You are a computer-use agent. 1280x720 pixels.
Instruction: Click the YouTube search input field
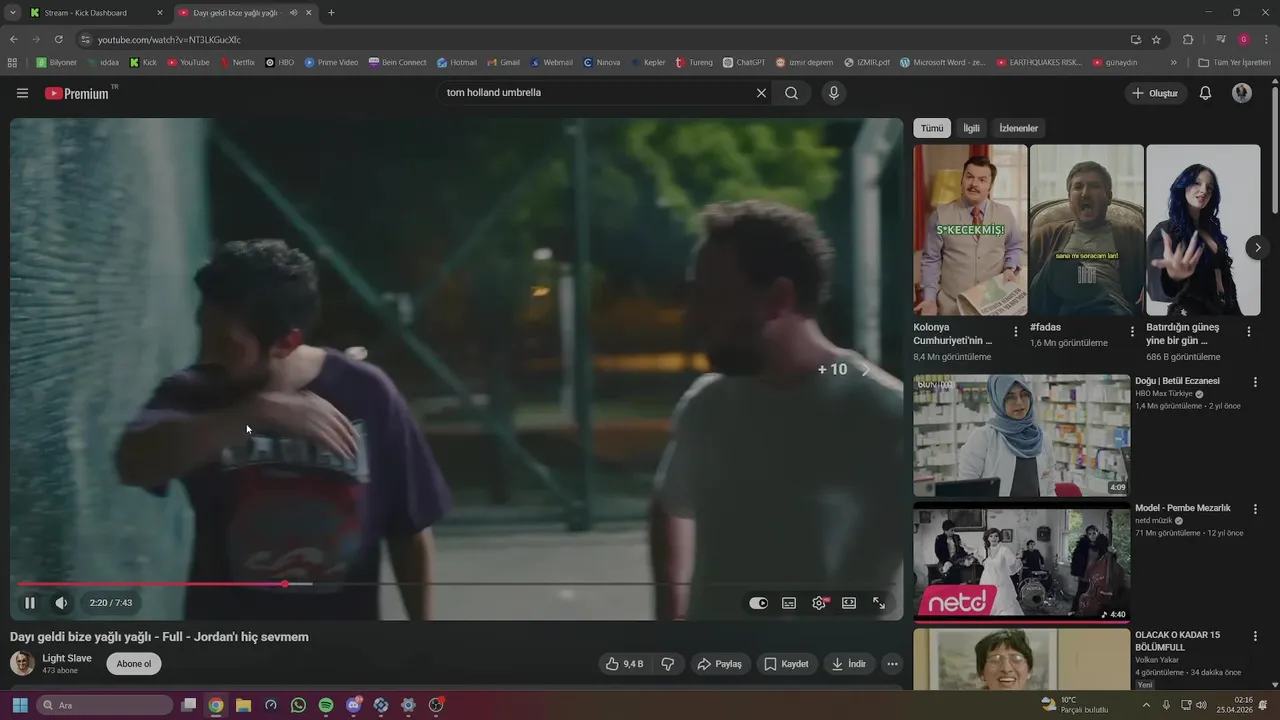click(595, 93)
